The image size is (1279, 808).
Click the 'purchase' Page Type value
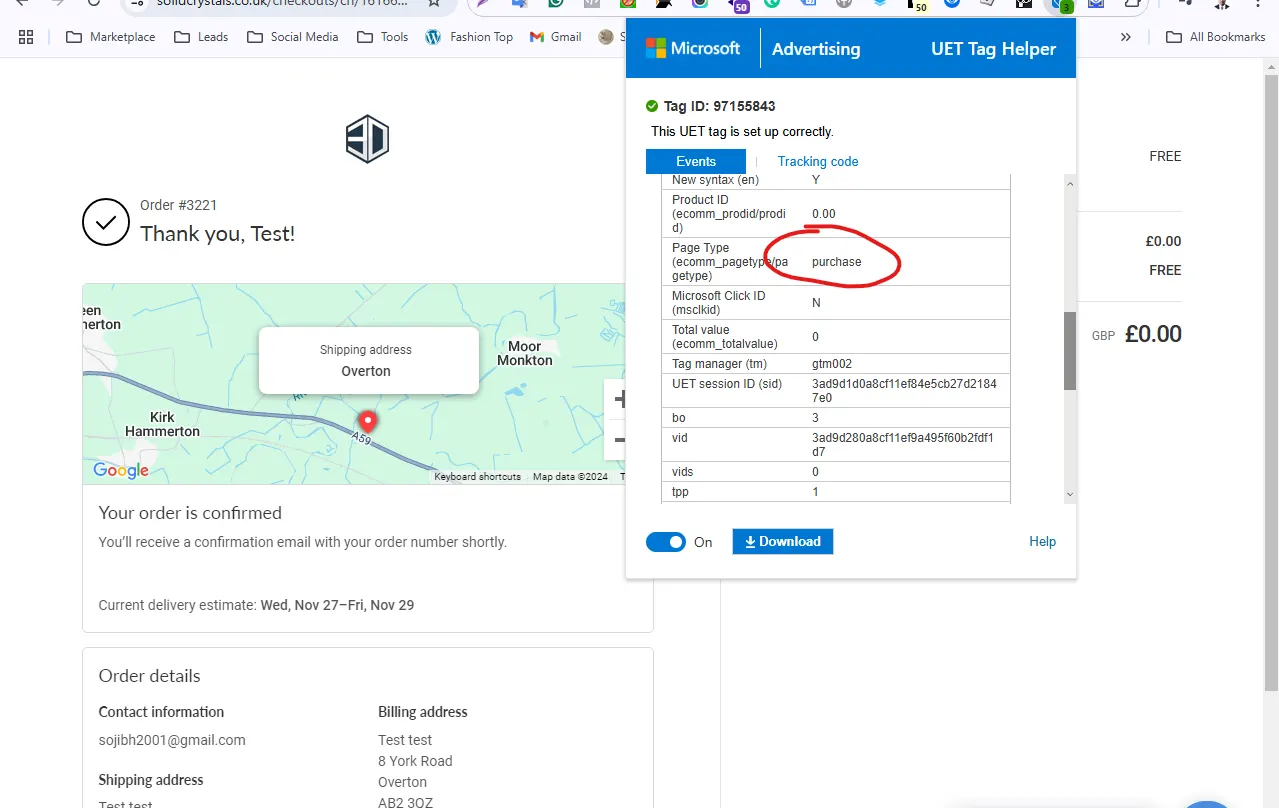(836, 262)
